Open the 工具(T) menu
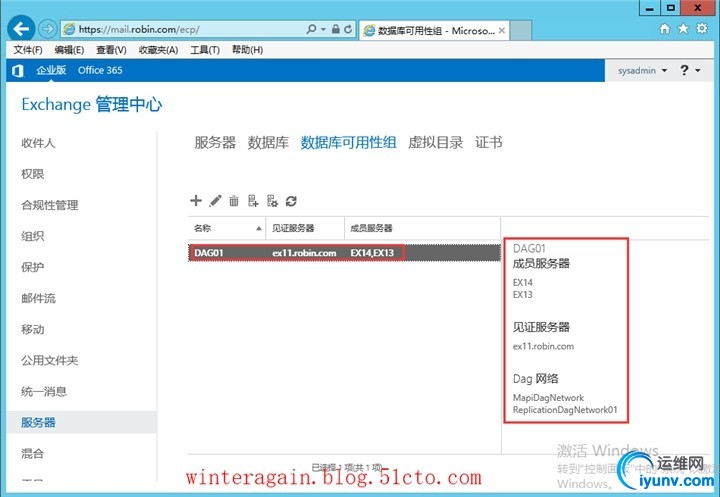Viewport: 720px width, 497px height. (205, 50)
